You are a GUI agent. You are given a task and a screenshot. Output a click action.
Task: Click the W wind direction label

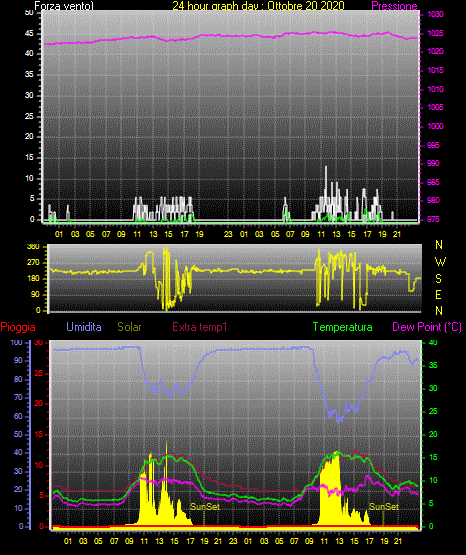pyautogui.click(x=440, y=262)
